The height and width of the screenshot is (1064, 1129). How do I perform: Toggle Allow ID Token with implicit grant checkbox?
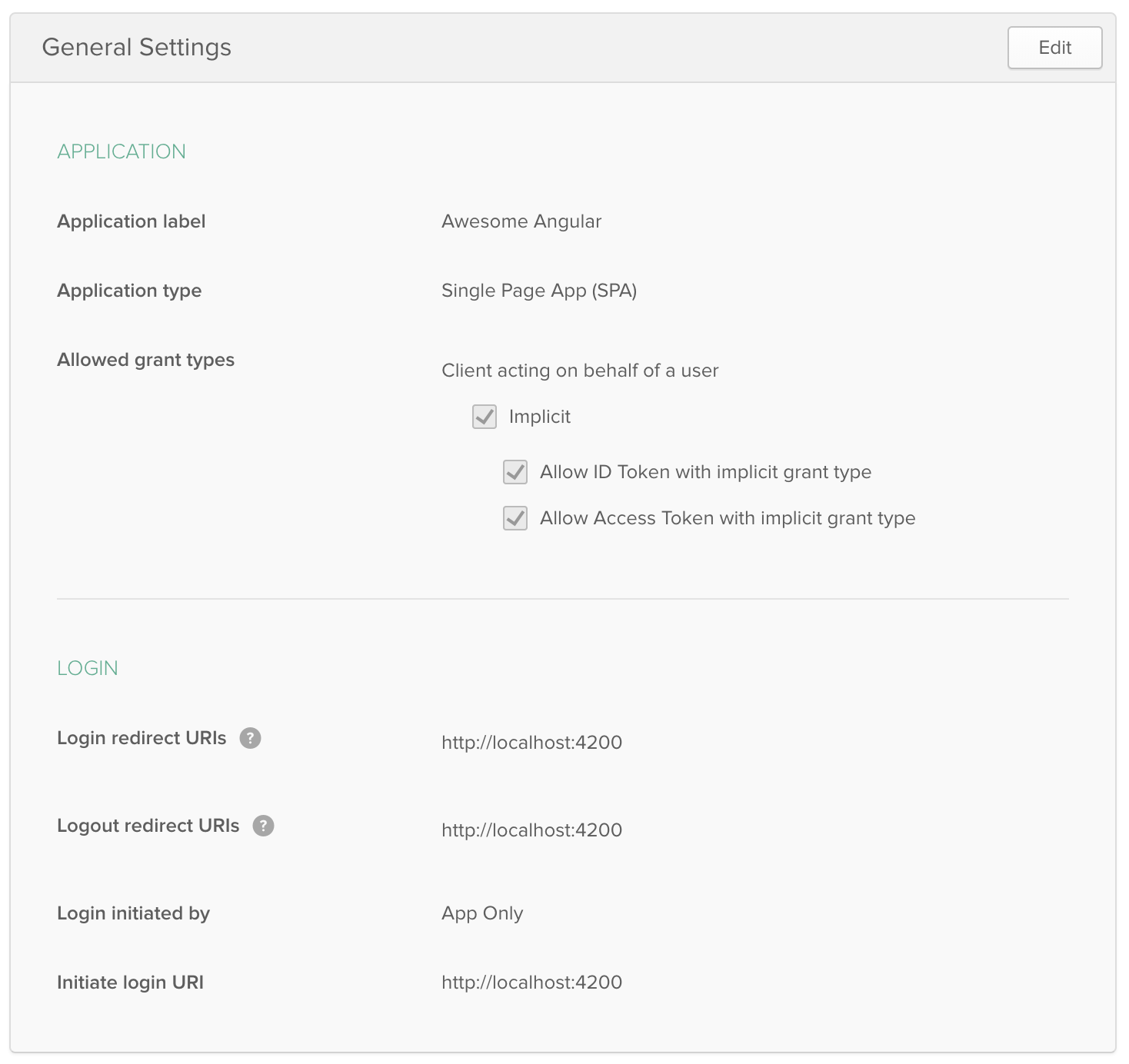(515, 472)
